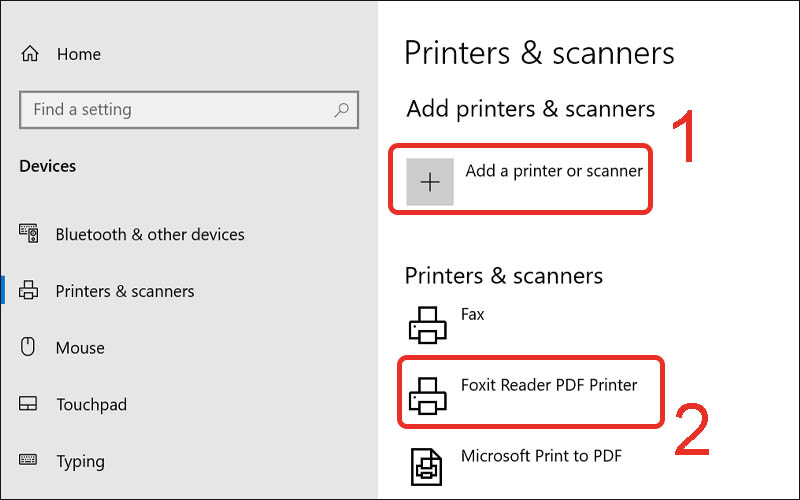The image size is (800, 500).
Task: Click Add a printer or scanner text
Action: tap(554, 171)
